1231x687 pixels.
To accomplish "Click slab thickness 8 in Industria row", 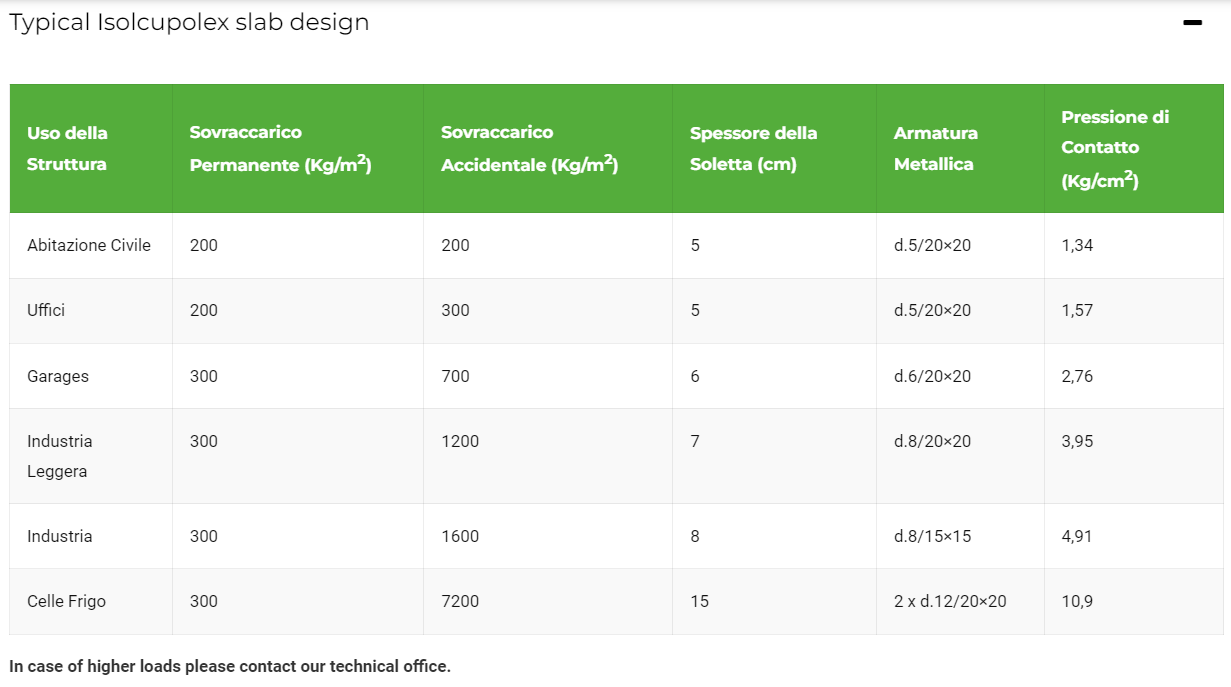I will [775, 536].
